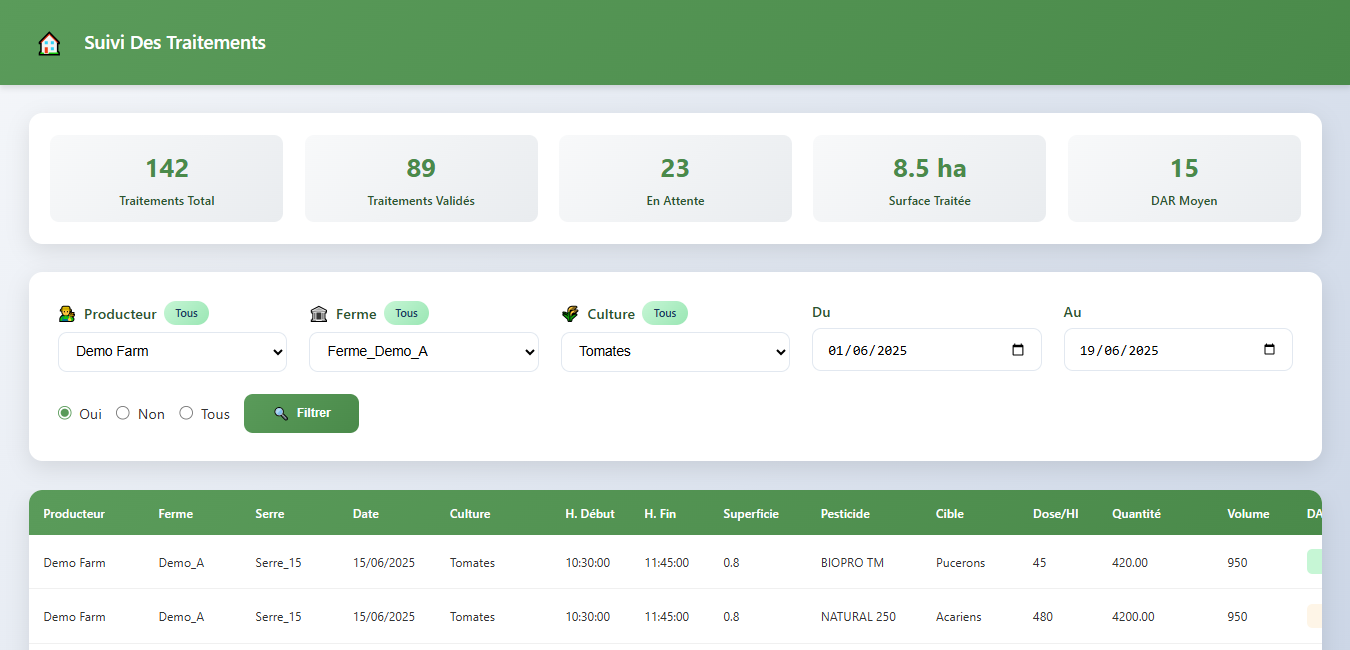Screen dimensions: 1350x650
Task: Click the Producteur farmer icon
Action: click(67, 314)
